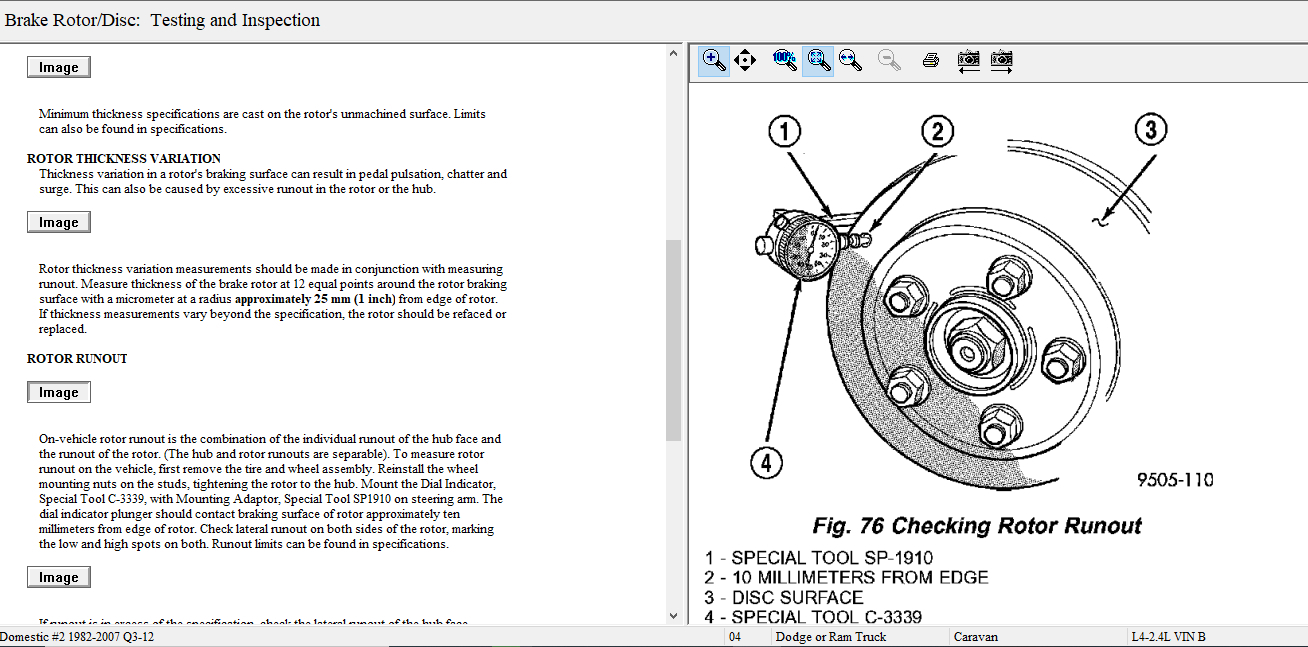Click the scroll up arrow of text pane

[x=673, y=54]
